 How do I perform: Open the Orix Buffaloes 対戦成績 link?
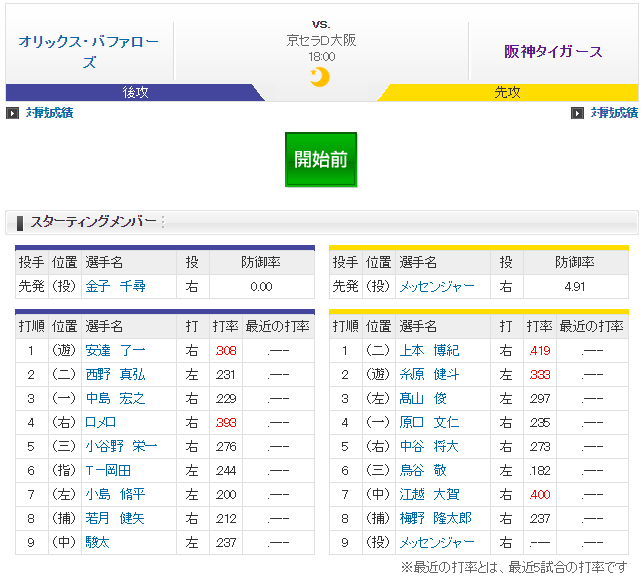coord(50,113)
